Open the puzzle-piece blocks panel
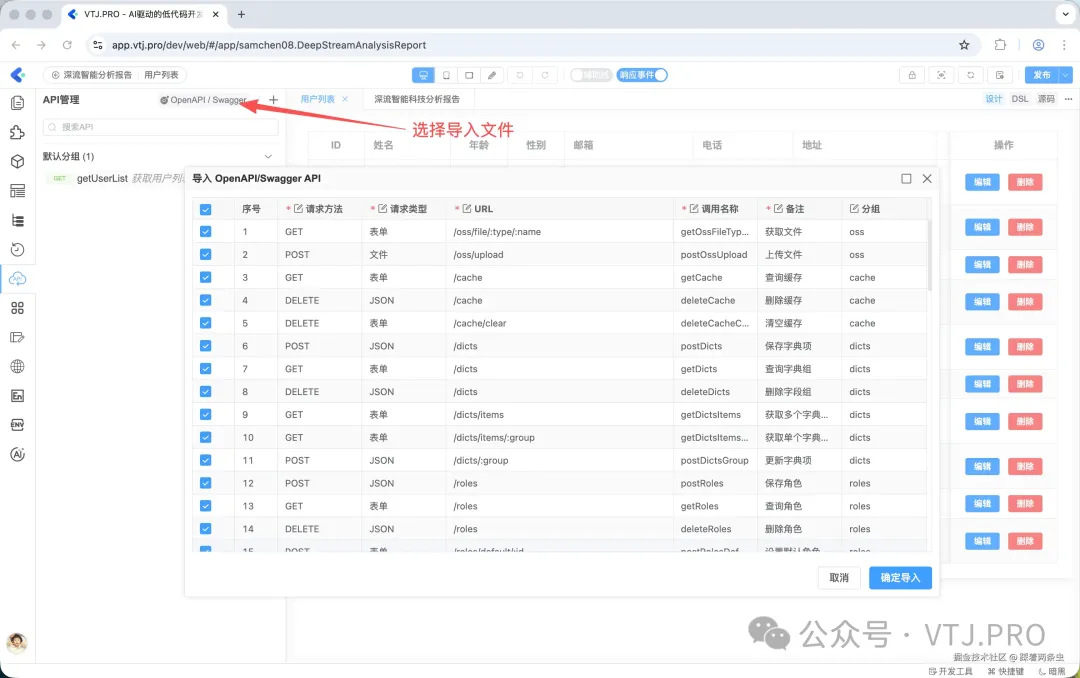The width and height of the screenshot is (1080, 678). 18,132
